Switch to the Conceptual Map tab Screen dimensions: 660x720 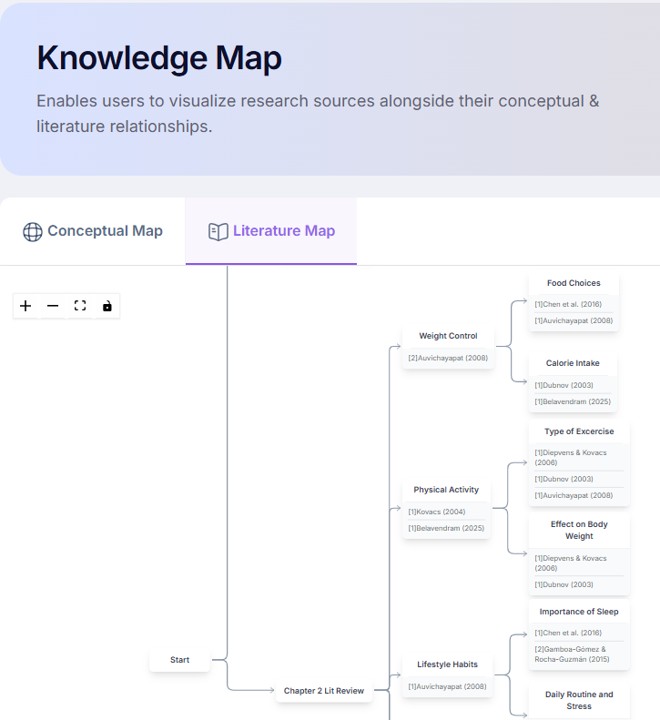tap(93, 231)
